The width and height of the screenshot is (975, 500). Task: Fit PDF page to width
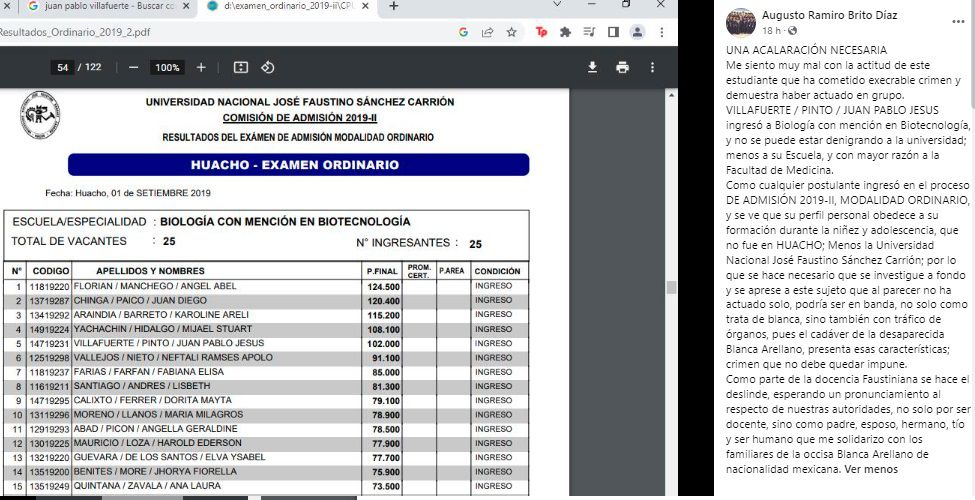pos(241,67)
